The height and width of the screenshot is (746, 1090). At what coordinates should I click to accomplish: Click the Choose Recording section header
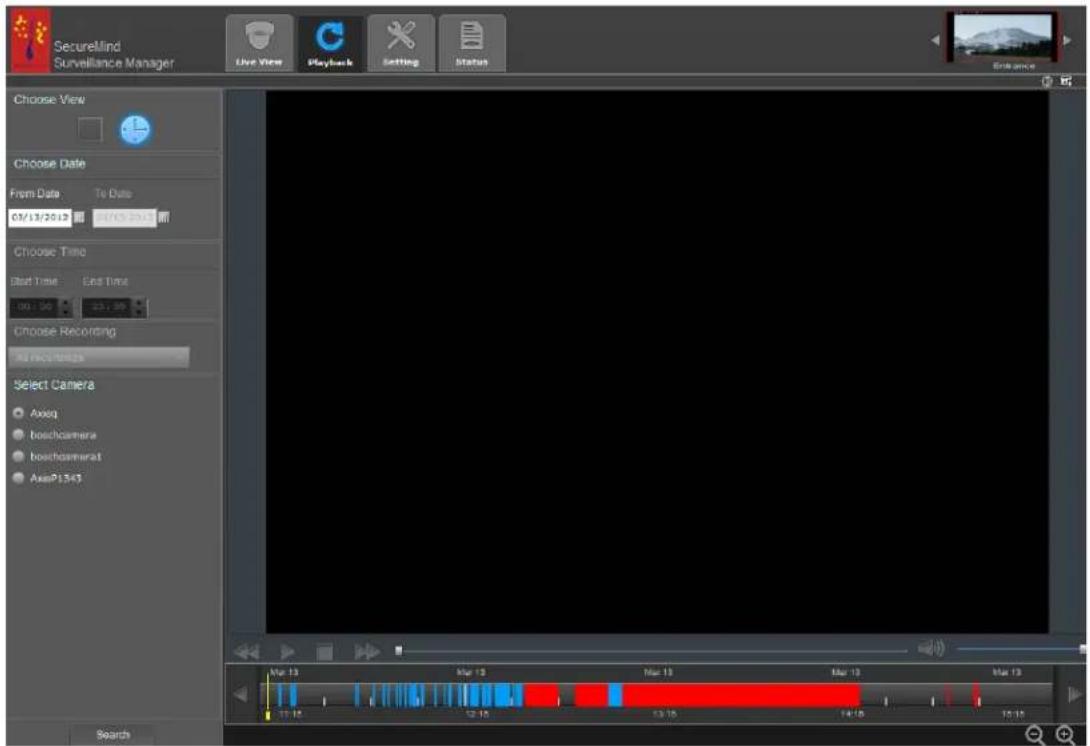[x=65, y=332]
